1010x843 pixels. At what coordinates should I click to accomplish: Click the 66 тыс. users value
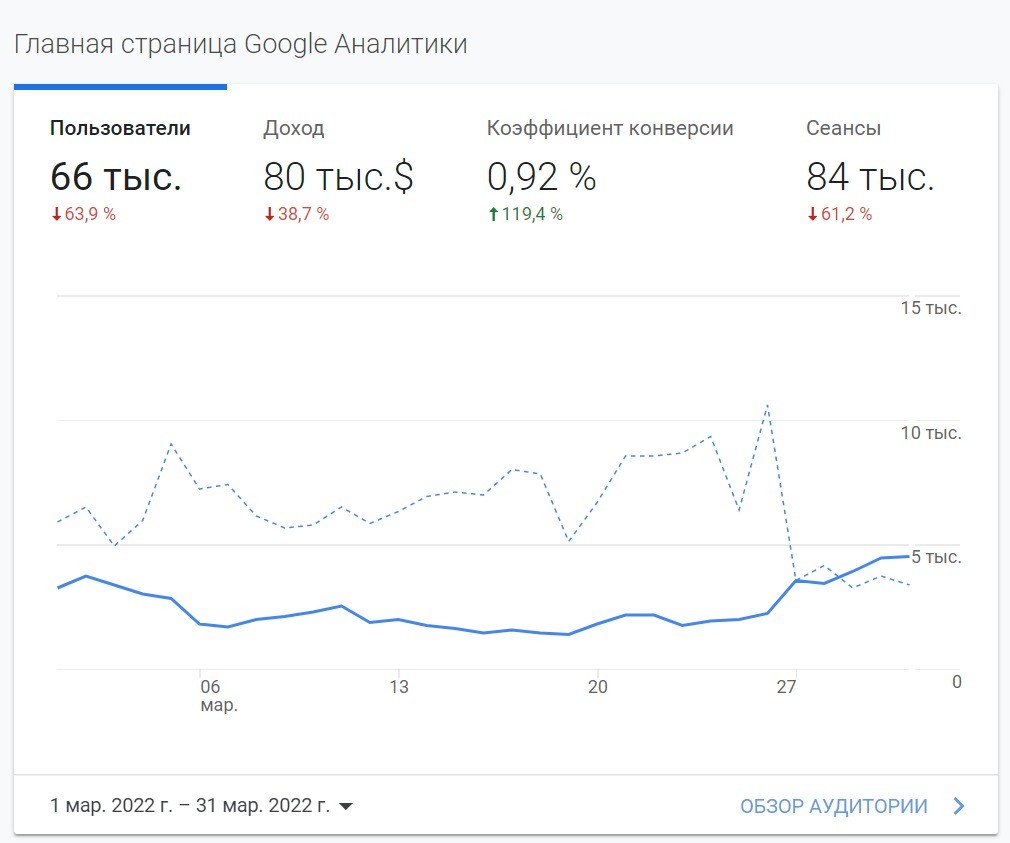pyautogui.click(x=116, y=176)
